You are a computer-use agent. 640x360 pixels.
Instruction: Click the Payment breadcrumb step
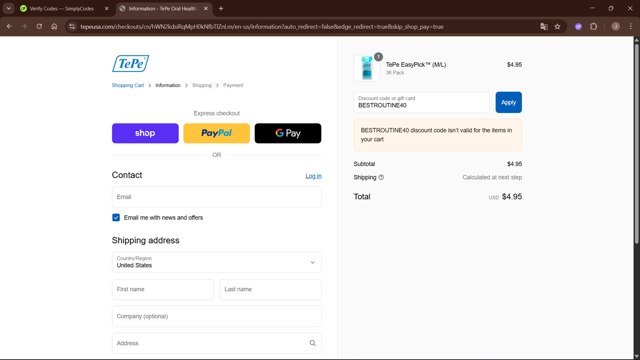point(233,85)
